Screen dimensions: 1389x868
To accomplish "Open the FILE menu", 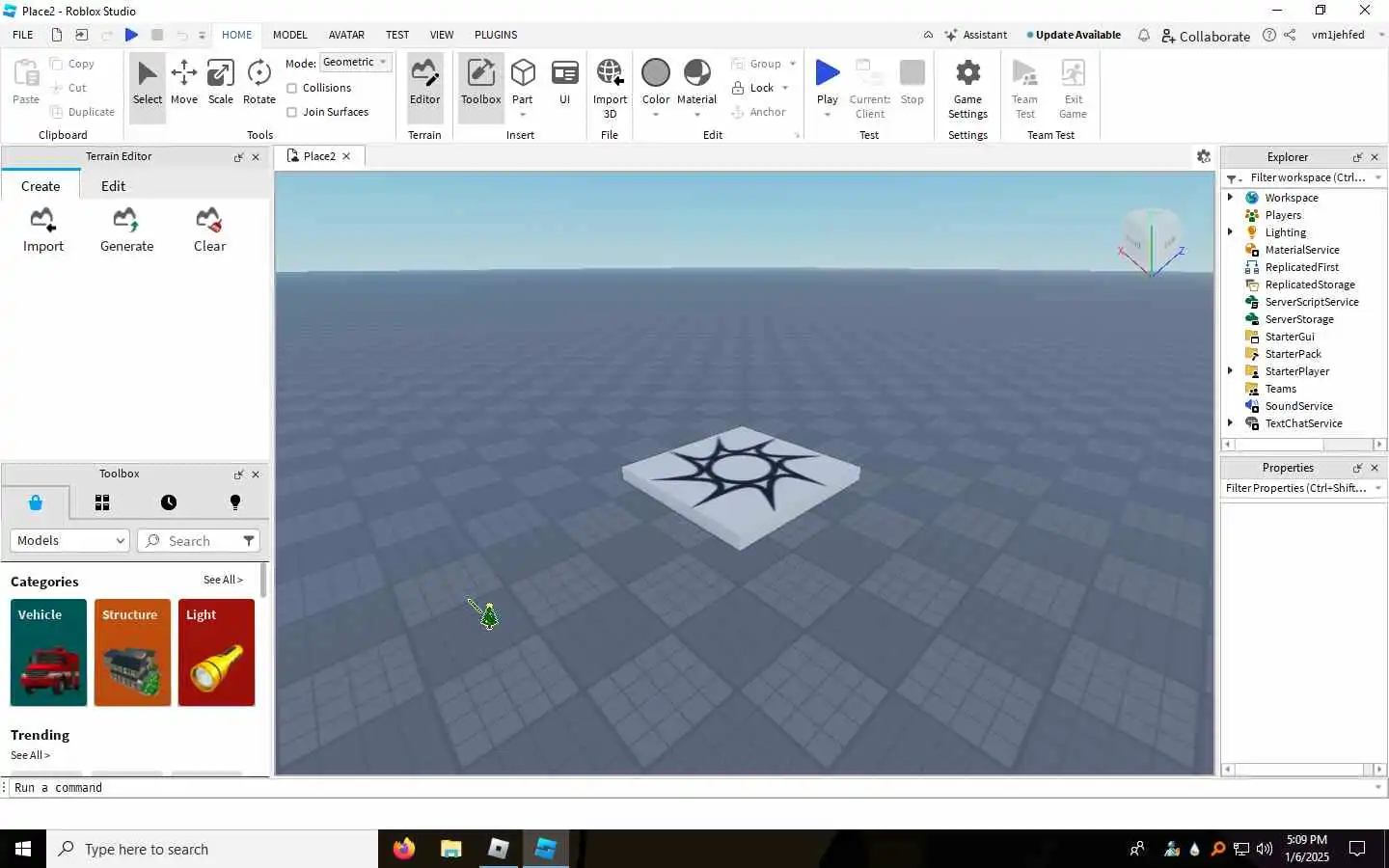I will coord(22,35).
